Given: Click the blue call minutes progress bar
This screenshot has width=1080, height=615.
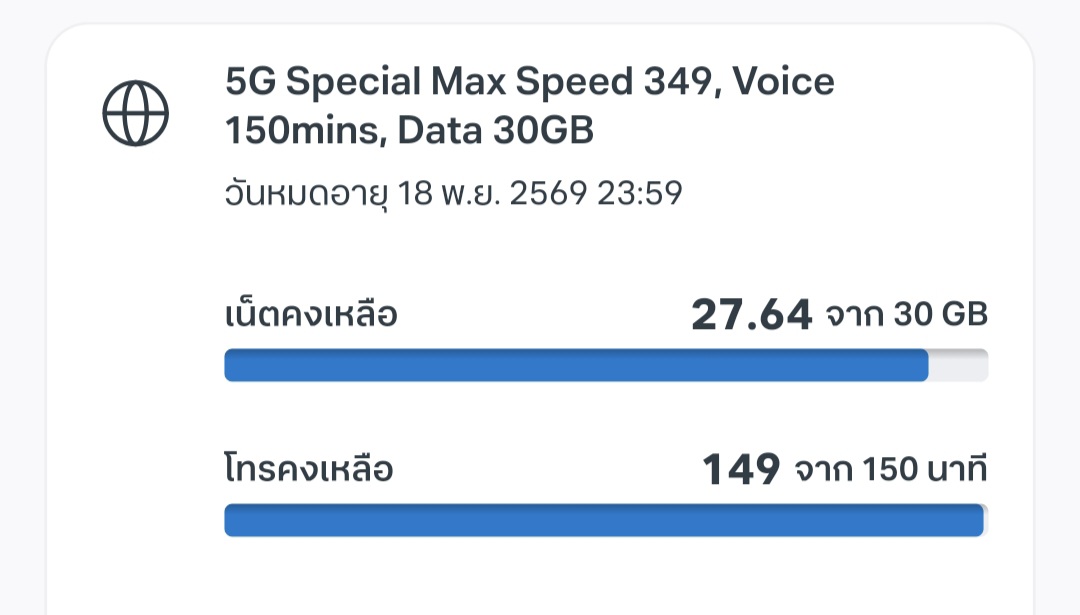Looking at the screenshot, I should (x=604, y=520).
